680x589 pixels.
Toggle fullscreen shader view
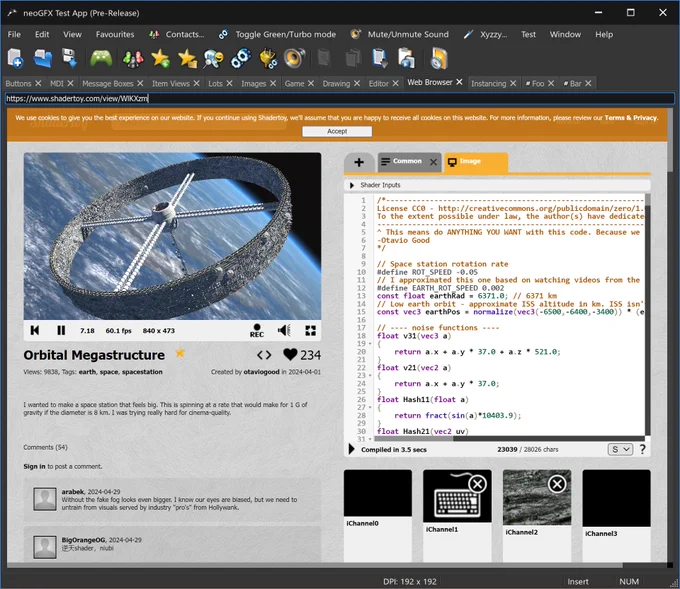coord(311,330)
